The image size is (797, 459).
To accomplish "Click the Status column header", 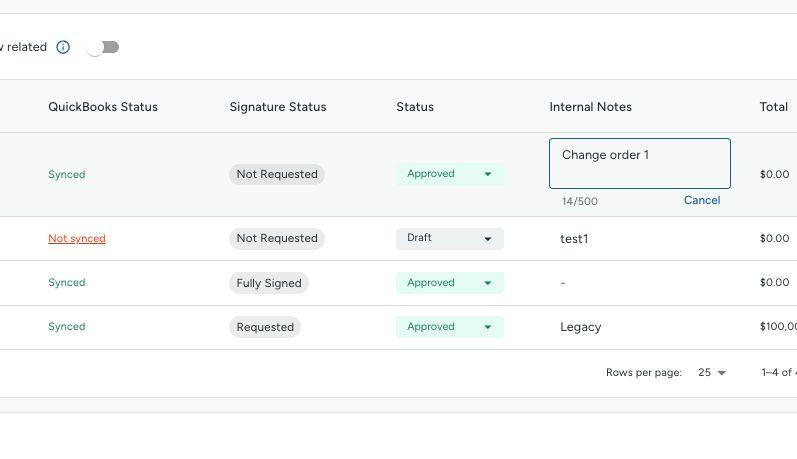I will coord(415,107).
